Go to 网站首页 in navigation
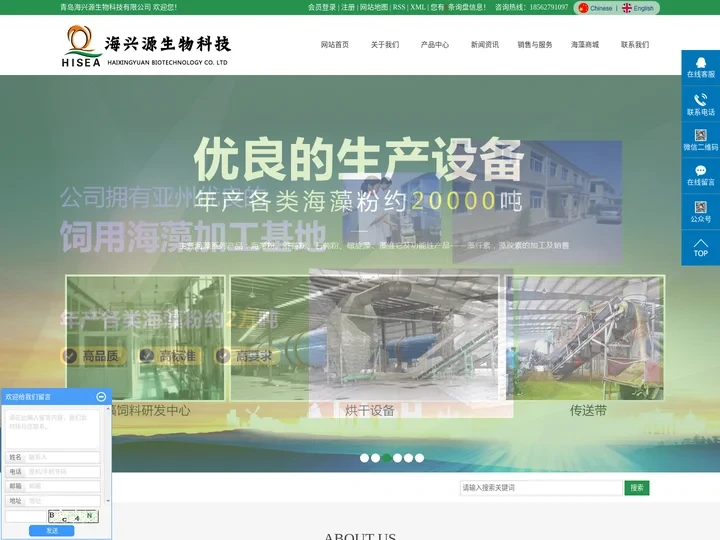The height and width of the screenshot is (540, 720). pyautogui.click(x=335, y=45)
